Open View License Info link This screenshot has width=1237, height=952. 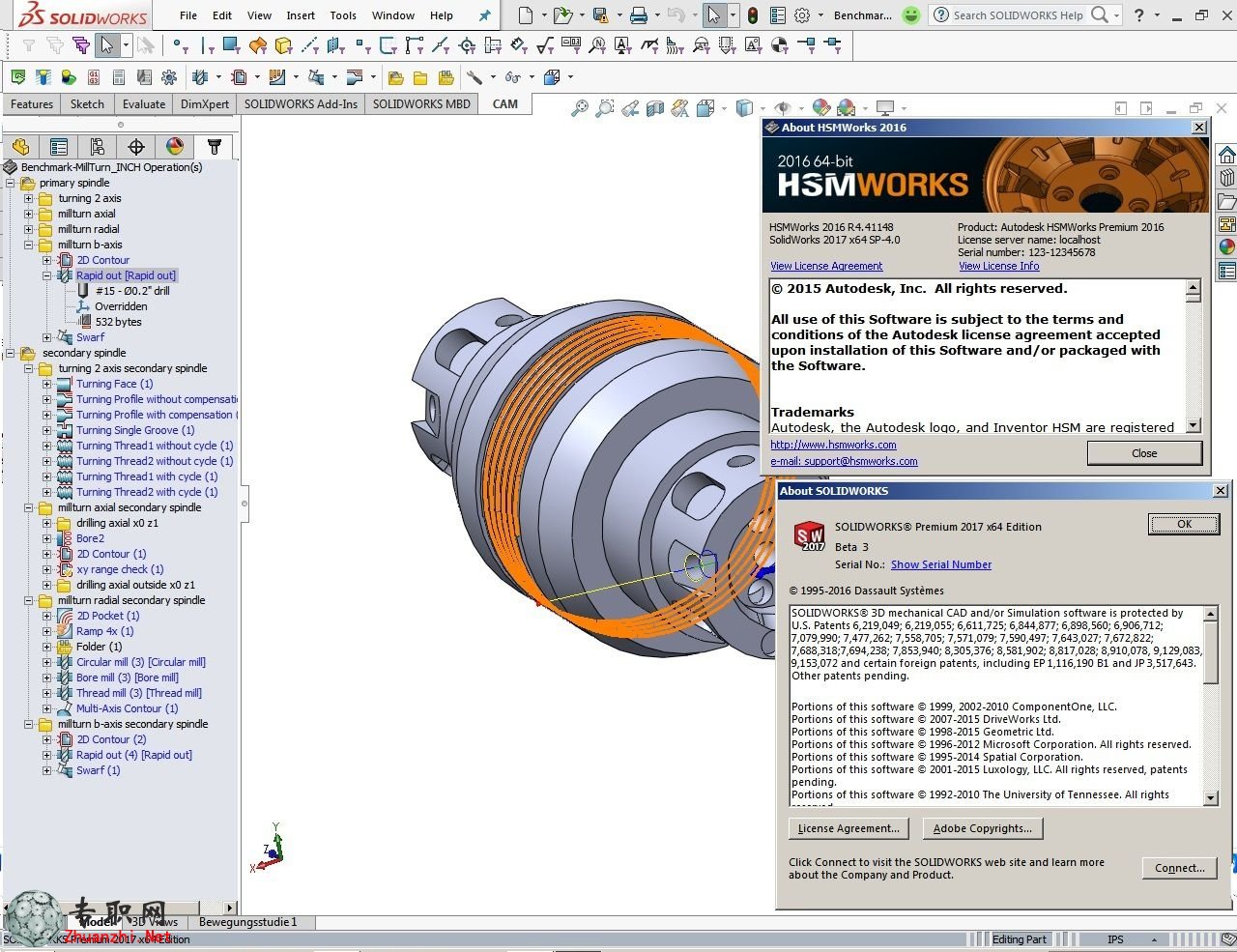[x=999, y=266]
